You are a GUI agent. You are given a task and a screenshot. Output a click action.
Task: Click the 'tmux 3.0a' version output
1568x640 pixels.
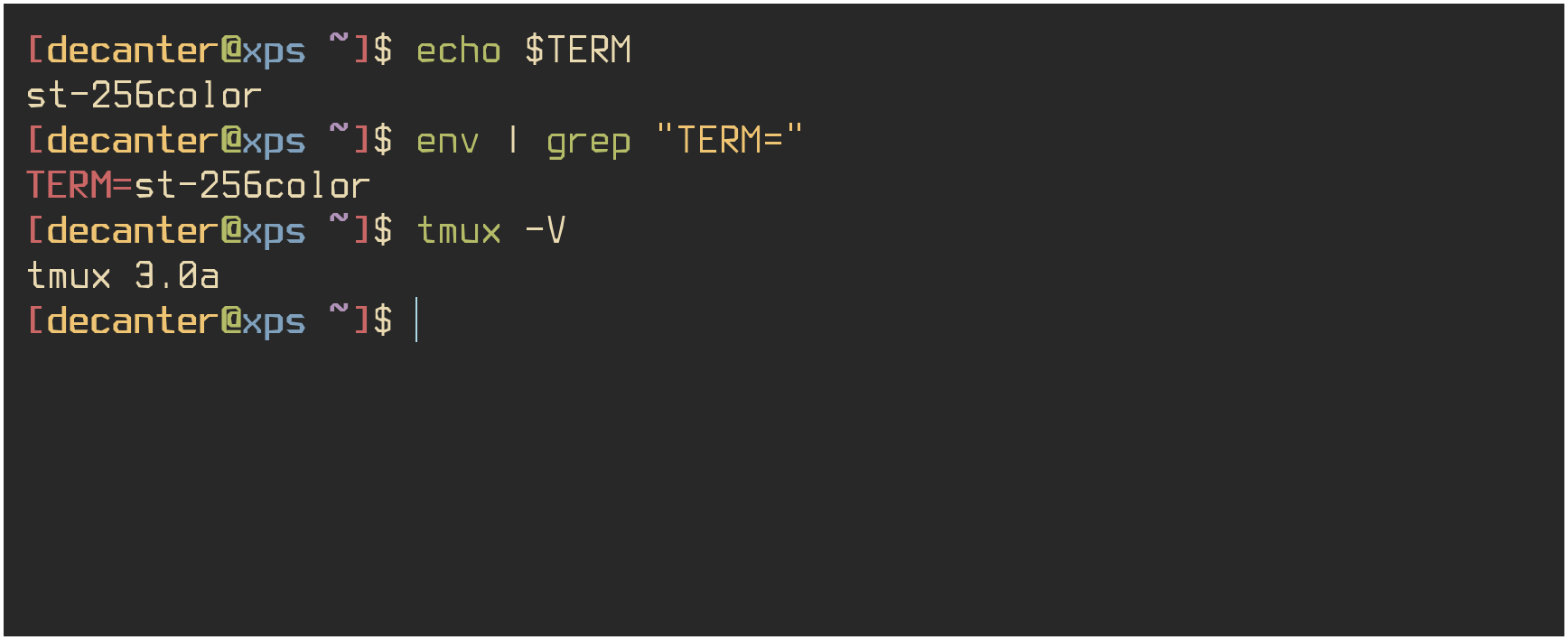tap(123, 276)
